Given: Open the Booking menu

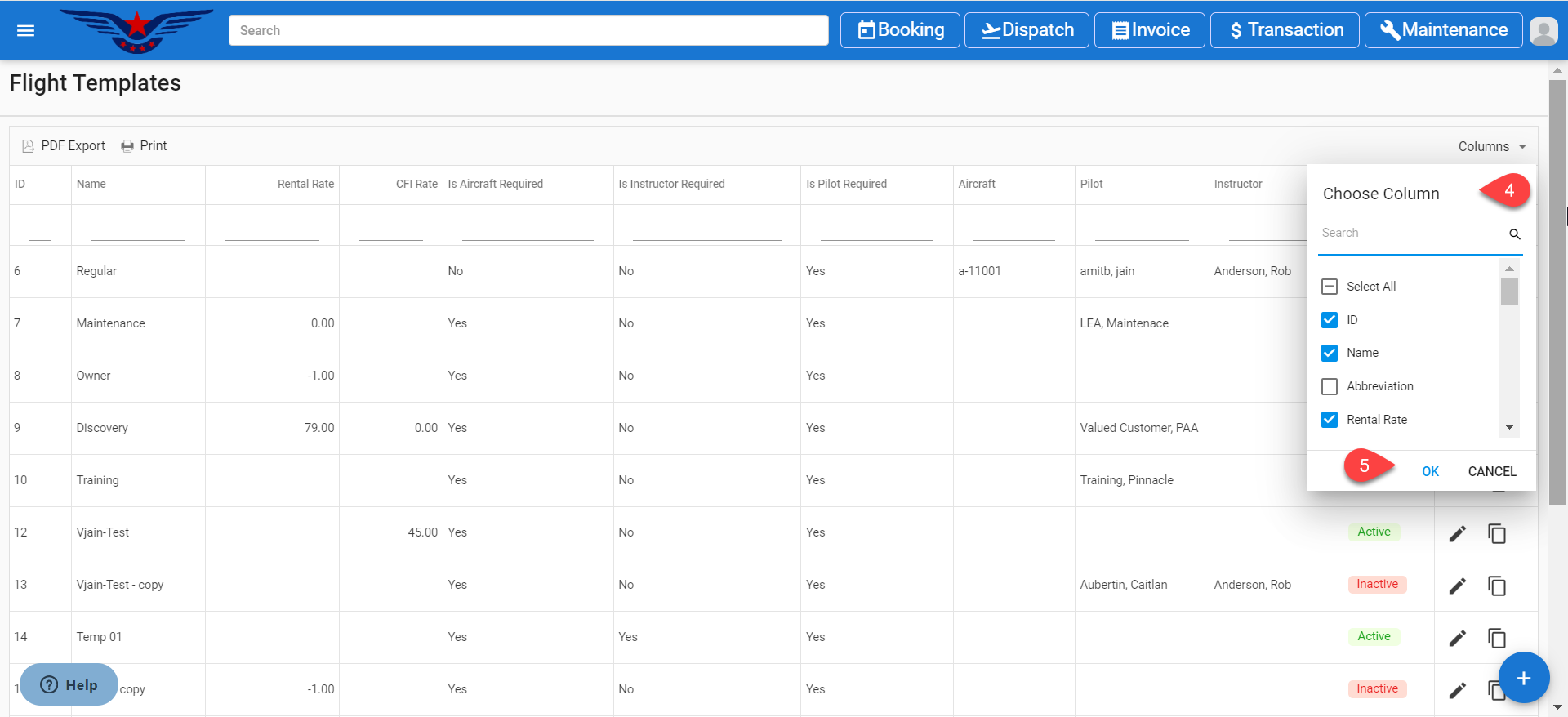Looking at the screenshot, I should point(900,30).
